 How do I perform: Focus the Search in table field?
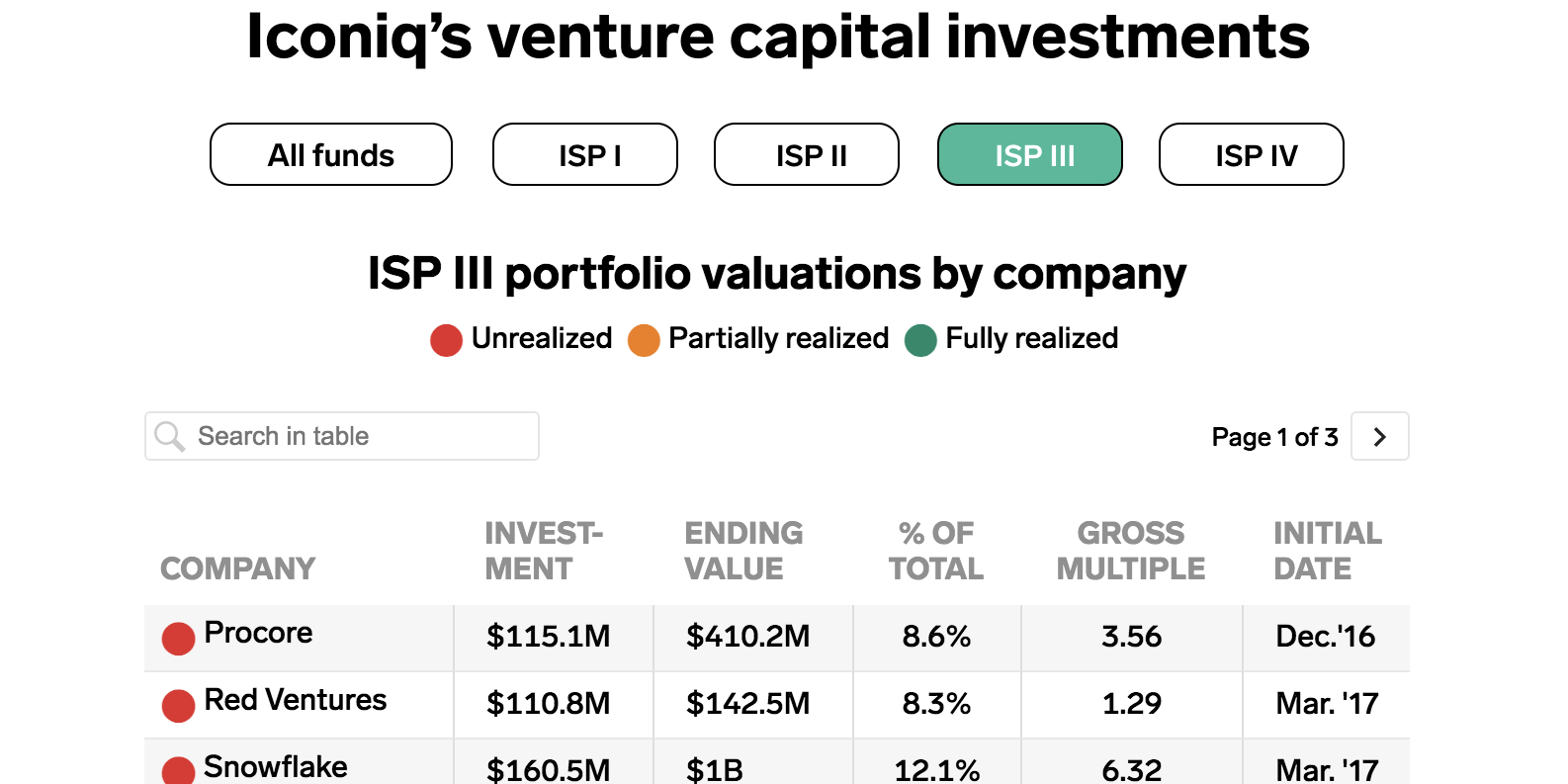coord(342,436)
